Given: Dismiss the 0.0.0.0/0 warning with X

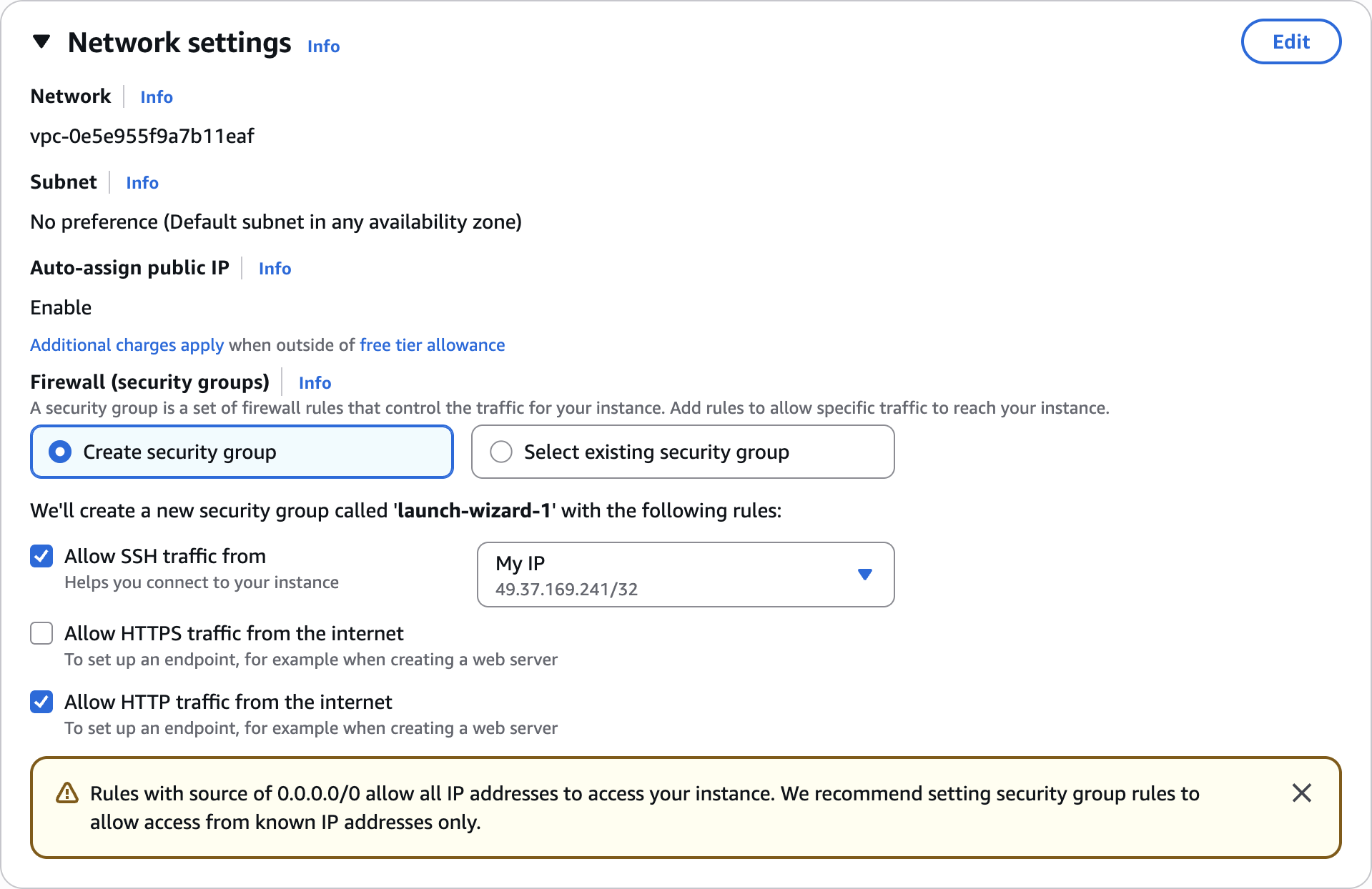Looking at the screenshot, I should click(1301, 793).
